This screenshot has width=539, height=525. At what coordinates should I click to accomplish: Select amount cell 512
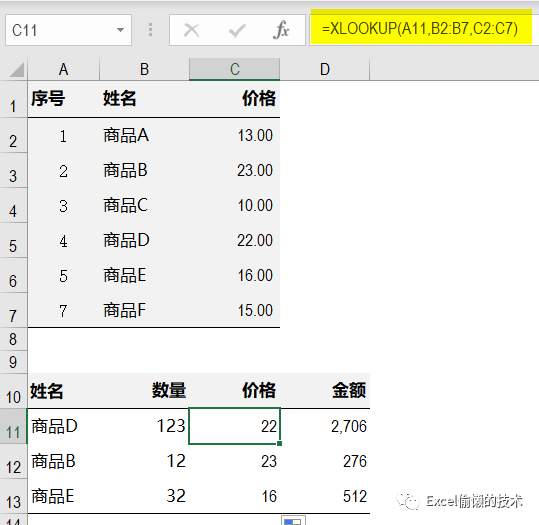[325, 496]
